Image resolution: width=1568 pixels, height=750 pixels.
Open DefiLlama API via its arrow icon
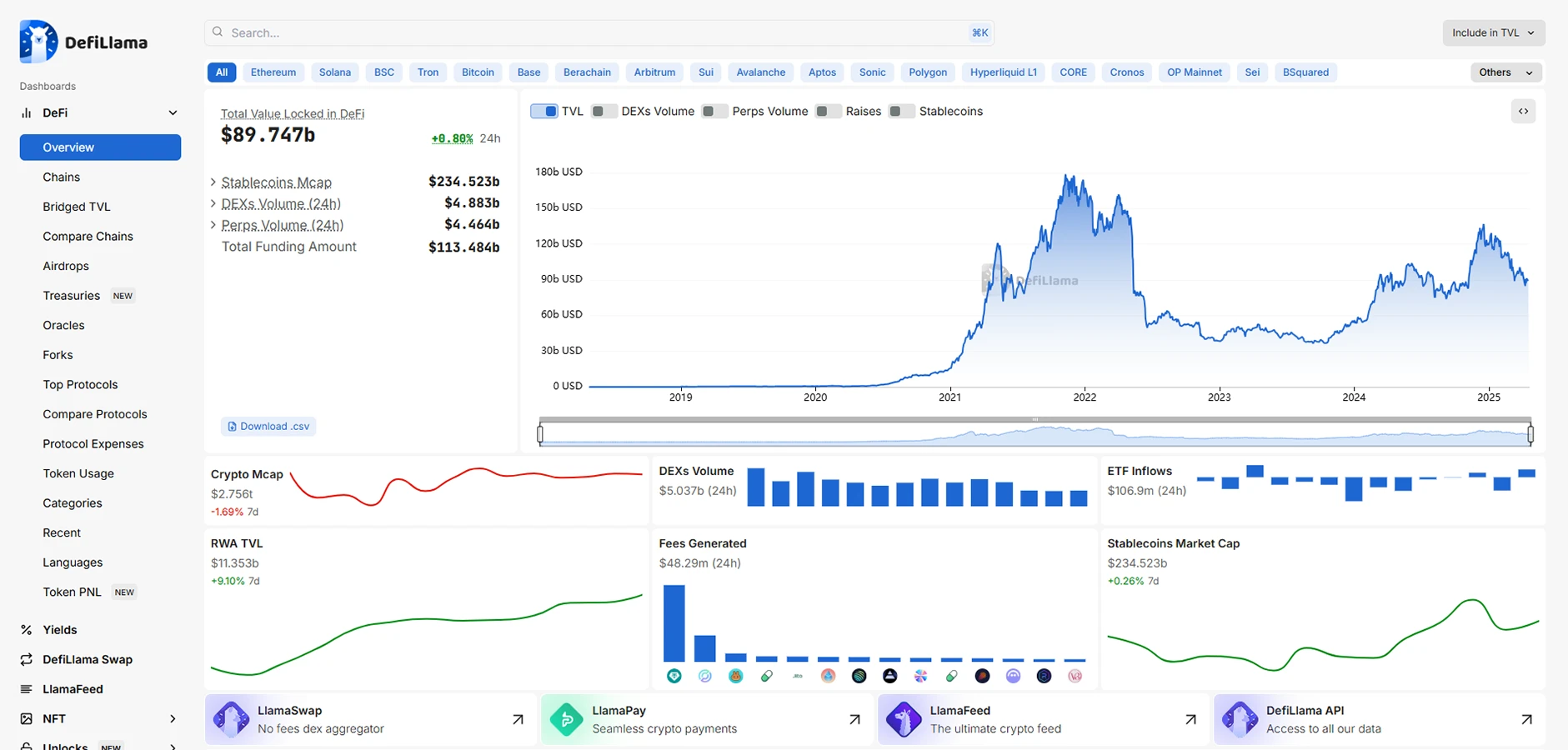[x=1526, y=719]
